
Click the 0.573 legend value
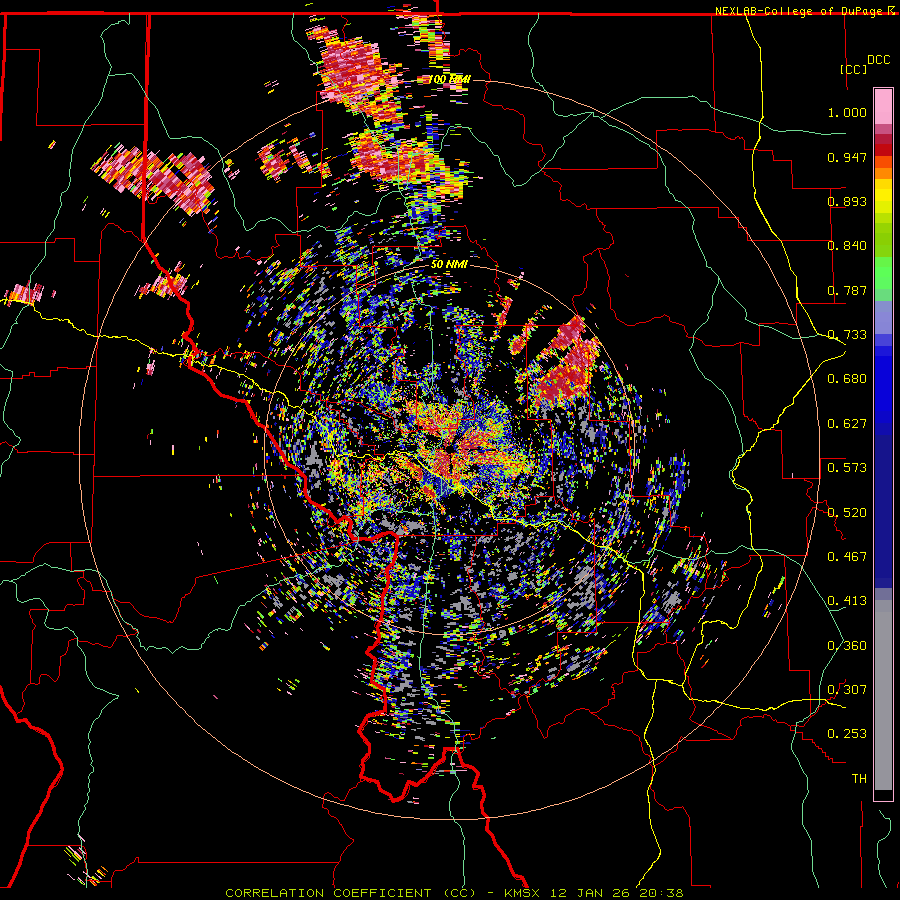coord(847,468)
